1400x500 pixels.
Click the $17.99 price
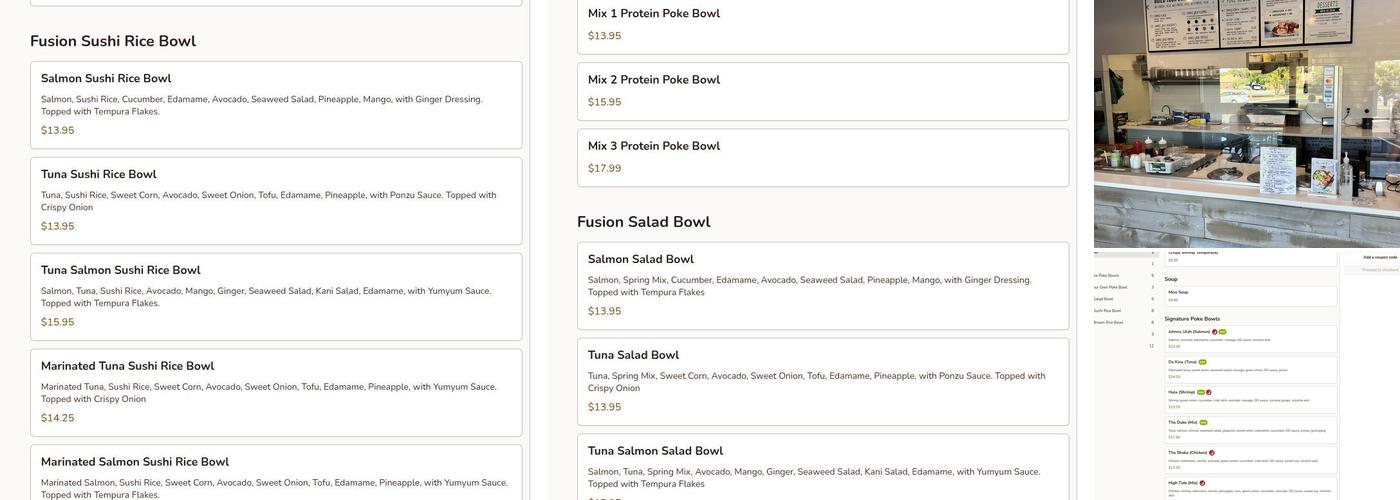(x=604, y=169)
